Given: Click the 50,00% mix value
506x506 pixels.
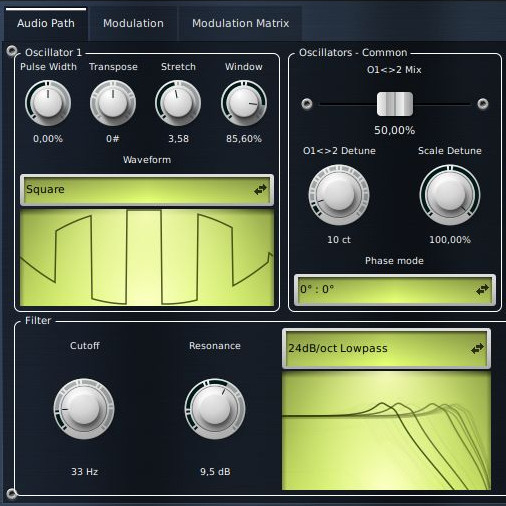Looking at the screenshot, I should [x=395, y=130].
